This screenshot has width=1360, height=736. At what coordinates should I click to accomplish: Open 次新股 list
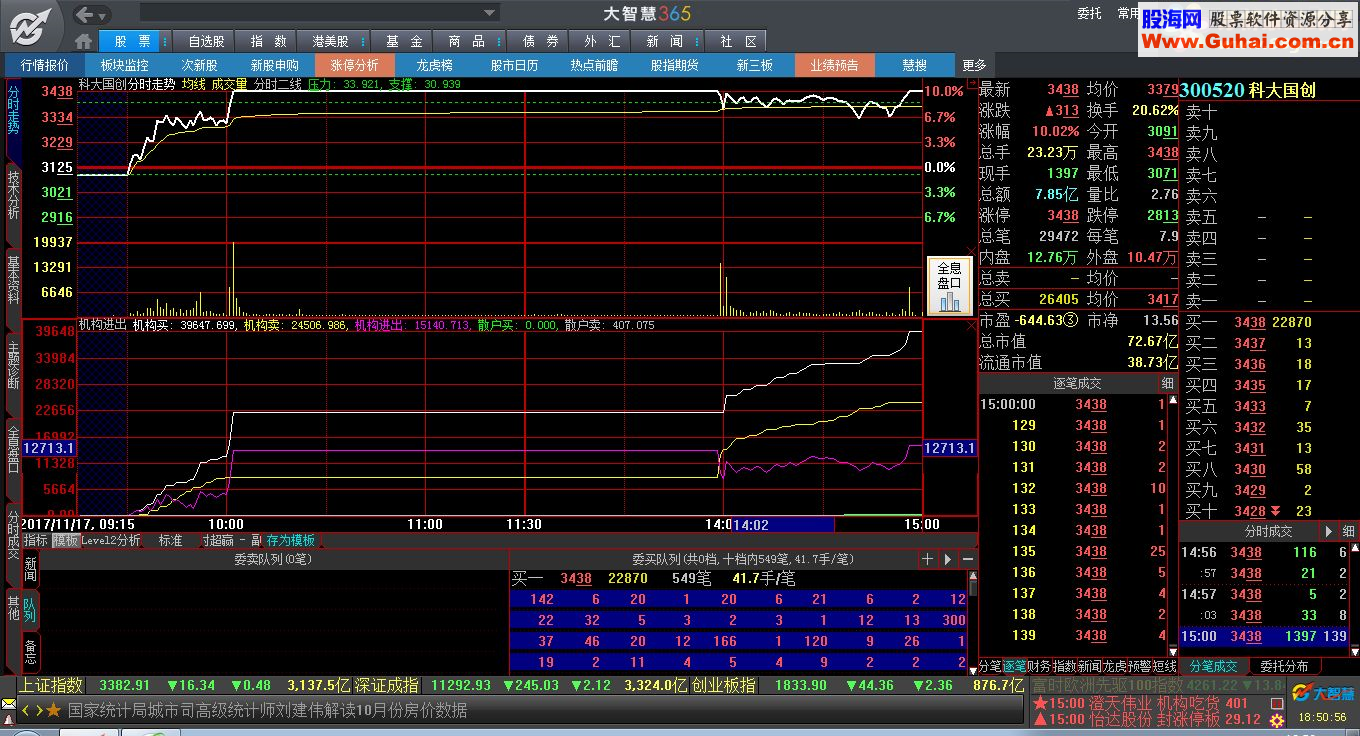coord(200,65)
